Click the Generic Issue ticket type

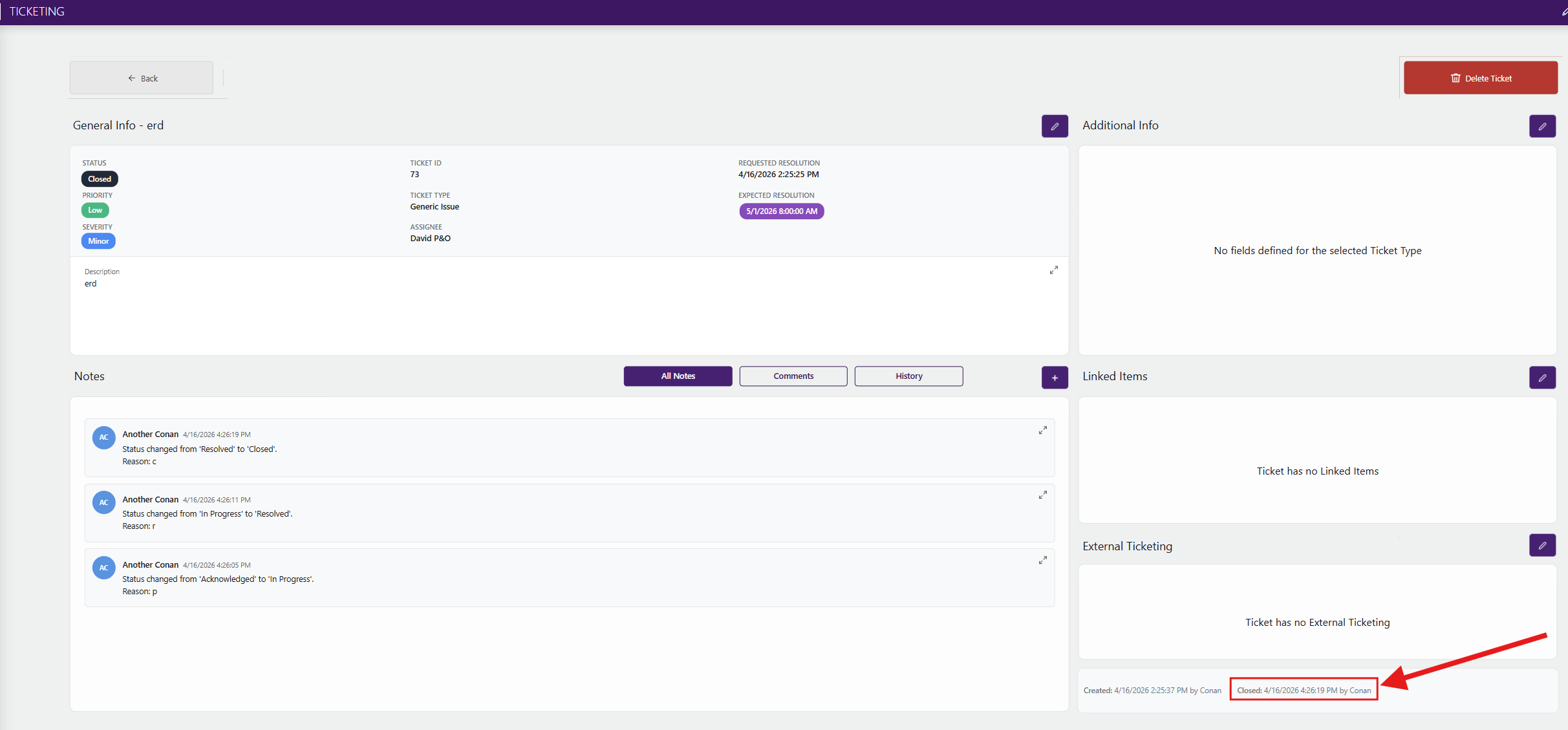[x=435, y=207]
